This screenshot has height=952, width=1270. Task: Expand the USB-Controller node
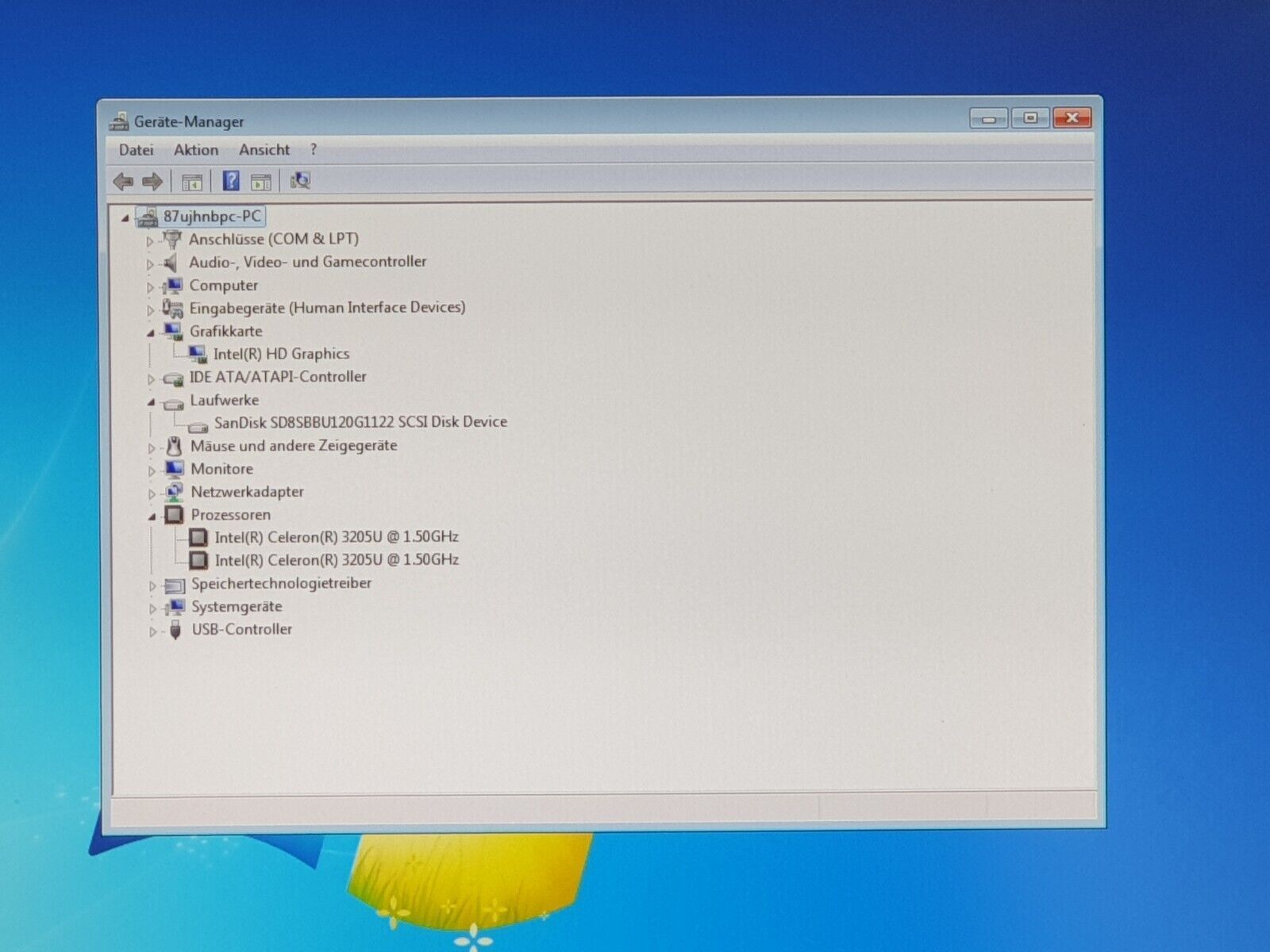point(152,631)
